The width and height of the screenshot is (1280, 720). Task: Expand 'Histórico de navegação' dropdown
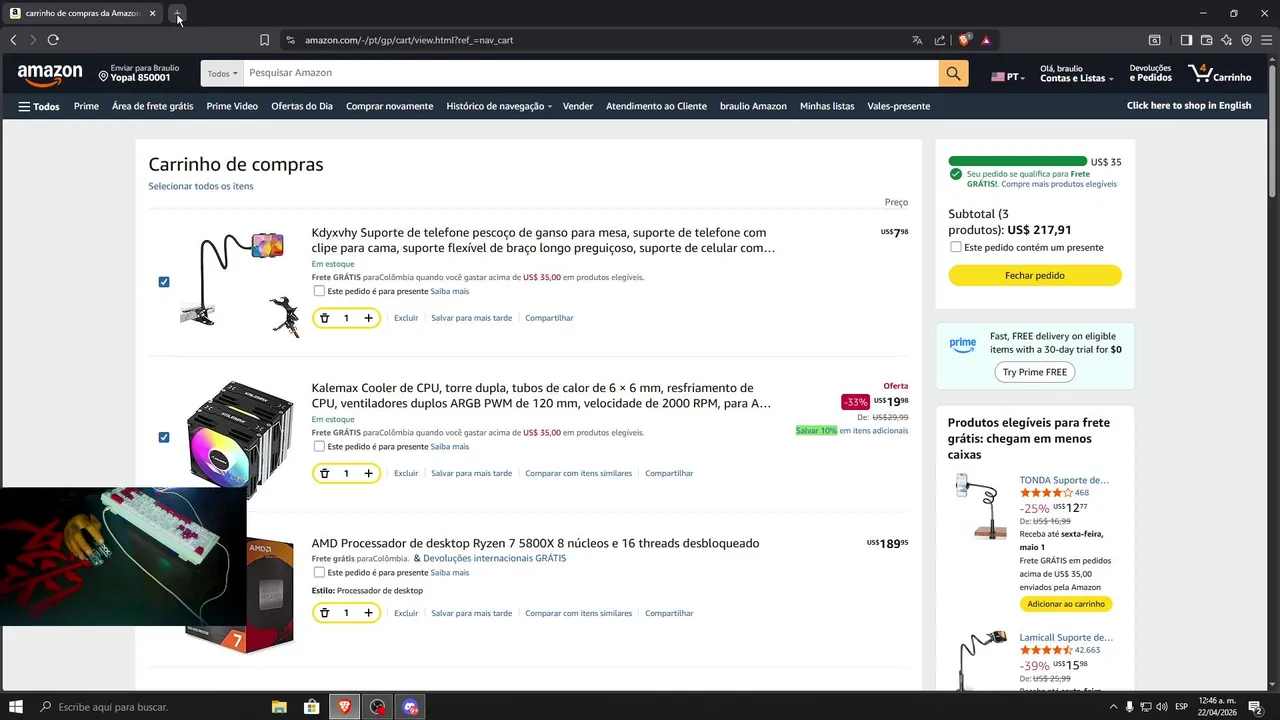(499, 106)
